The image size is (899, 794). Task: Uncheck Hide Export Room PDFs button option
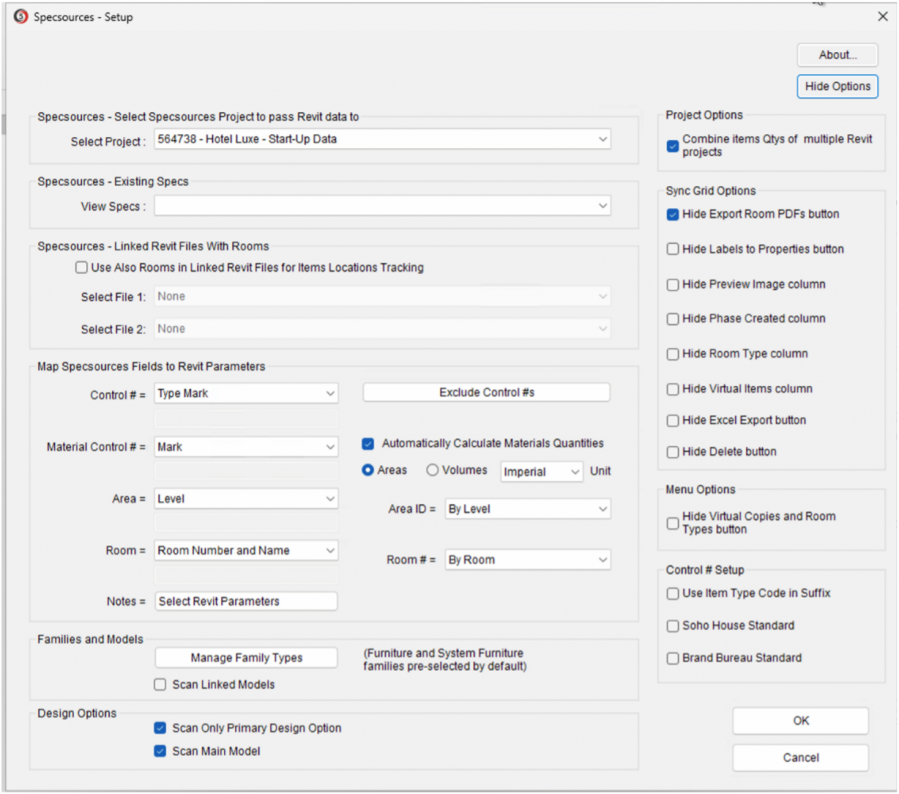pyautogui.click(x=673, y=214)
